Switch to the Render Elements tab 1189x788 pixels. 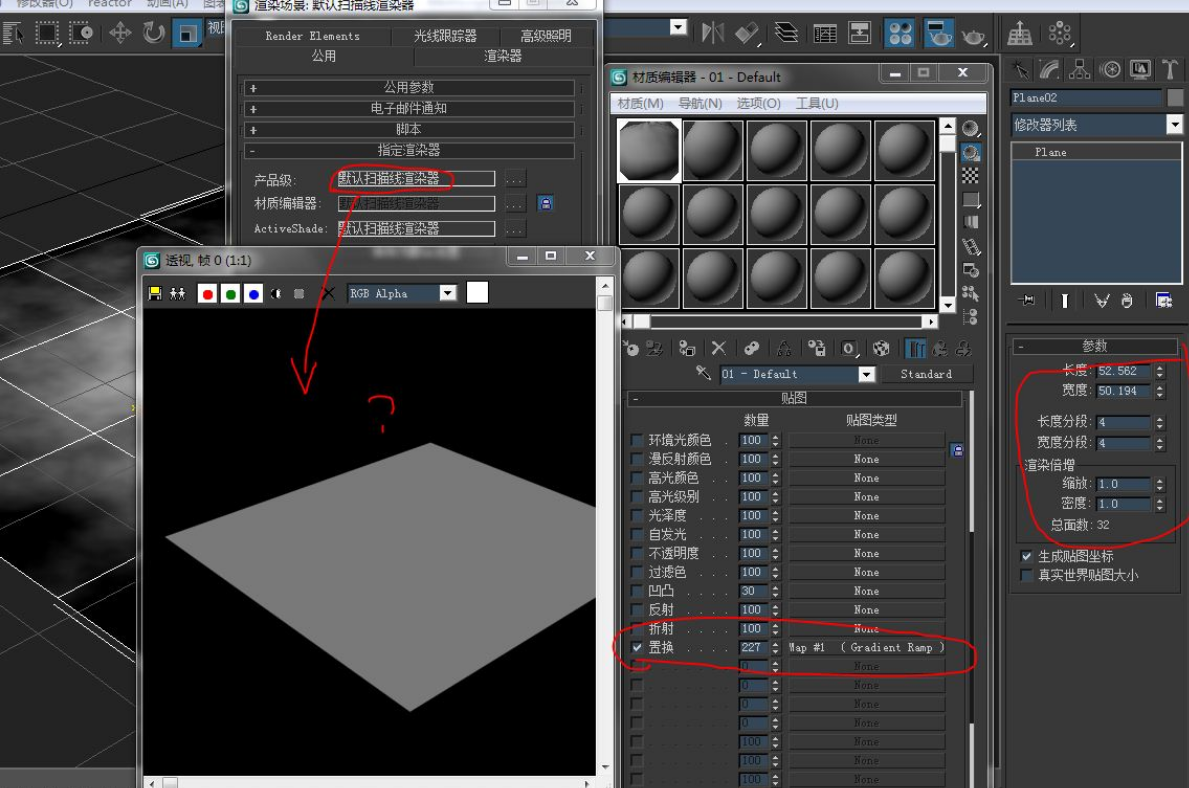coord(312,36)
